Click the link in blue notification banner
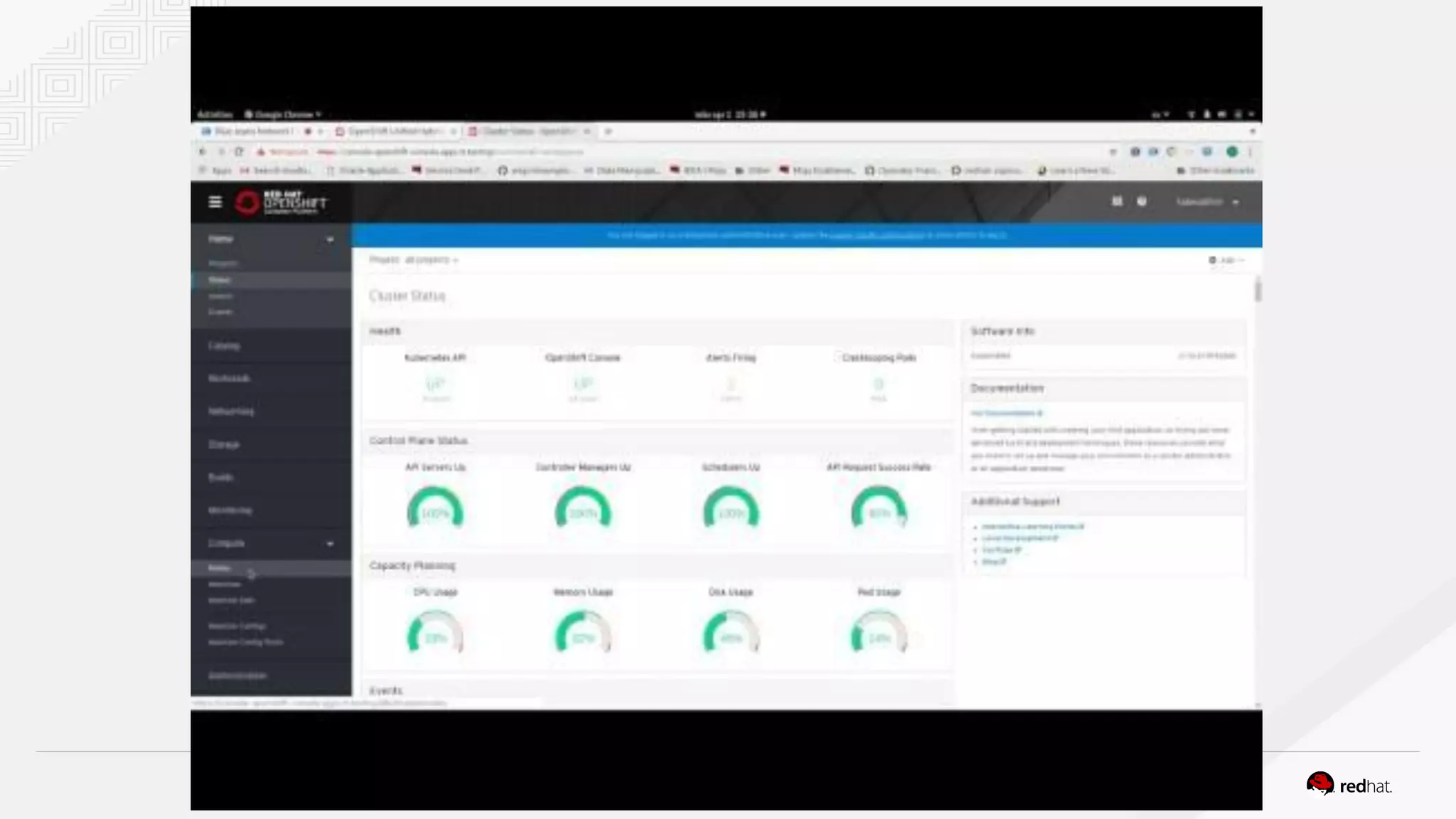Image resolution: width=1456 pixels, height=819 pixels. tap(877, 235)
